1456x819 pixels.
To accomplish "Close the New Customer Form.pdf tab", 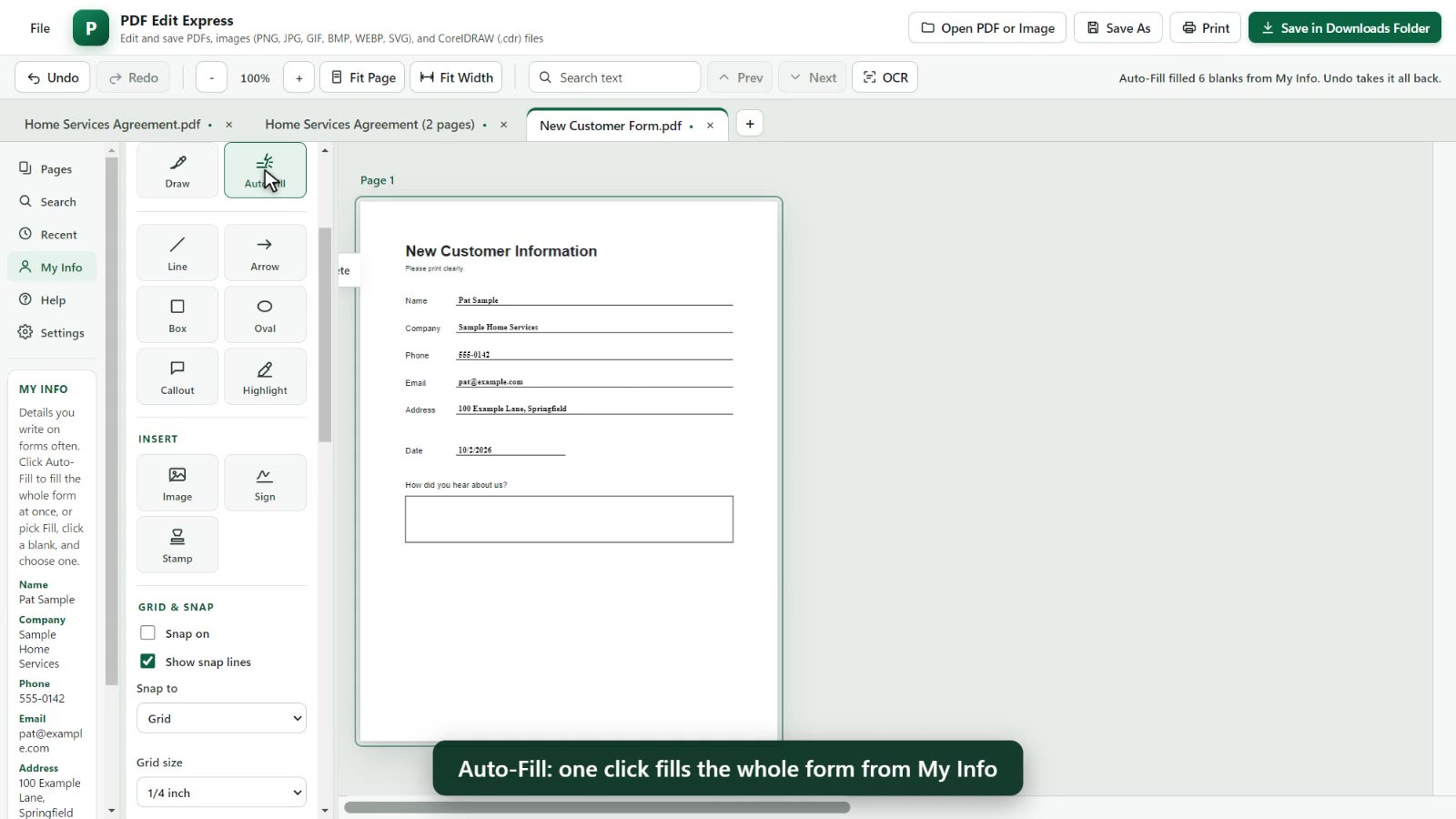I will click(x=710, y=126).
